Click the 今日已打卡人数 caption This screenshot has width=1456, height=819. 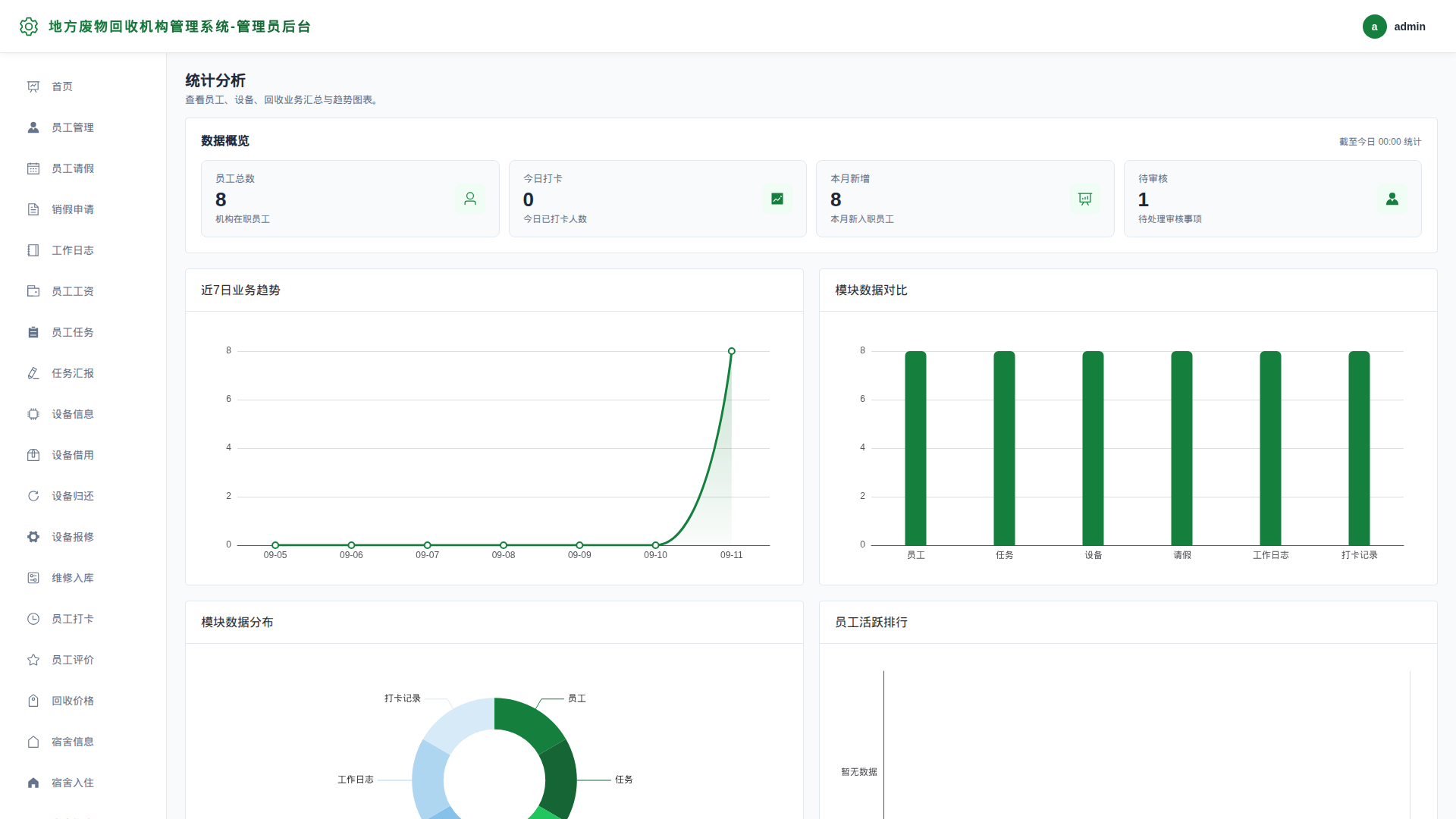(555, 219)
